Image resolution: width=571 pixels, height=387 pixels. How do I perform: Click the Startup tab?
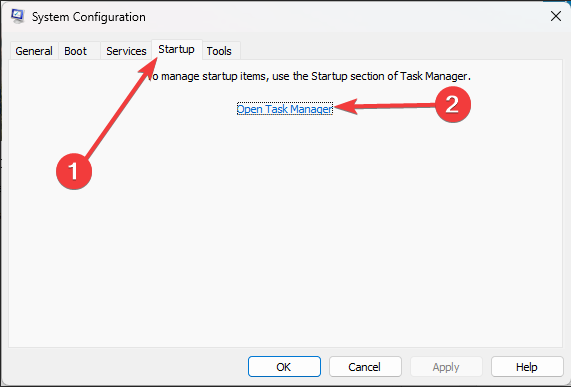click(x=177, y=49)
